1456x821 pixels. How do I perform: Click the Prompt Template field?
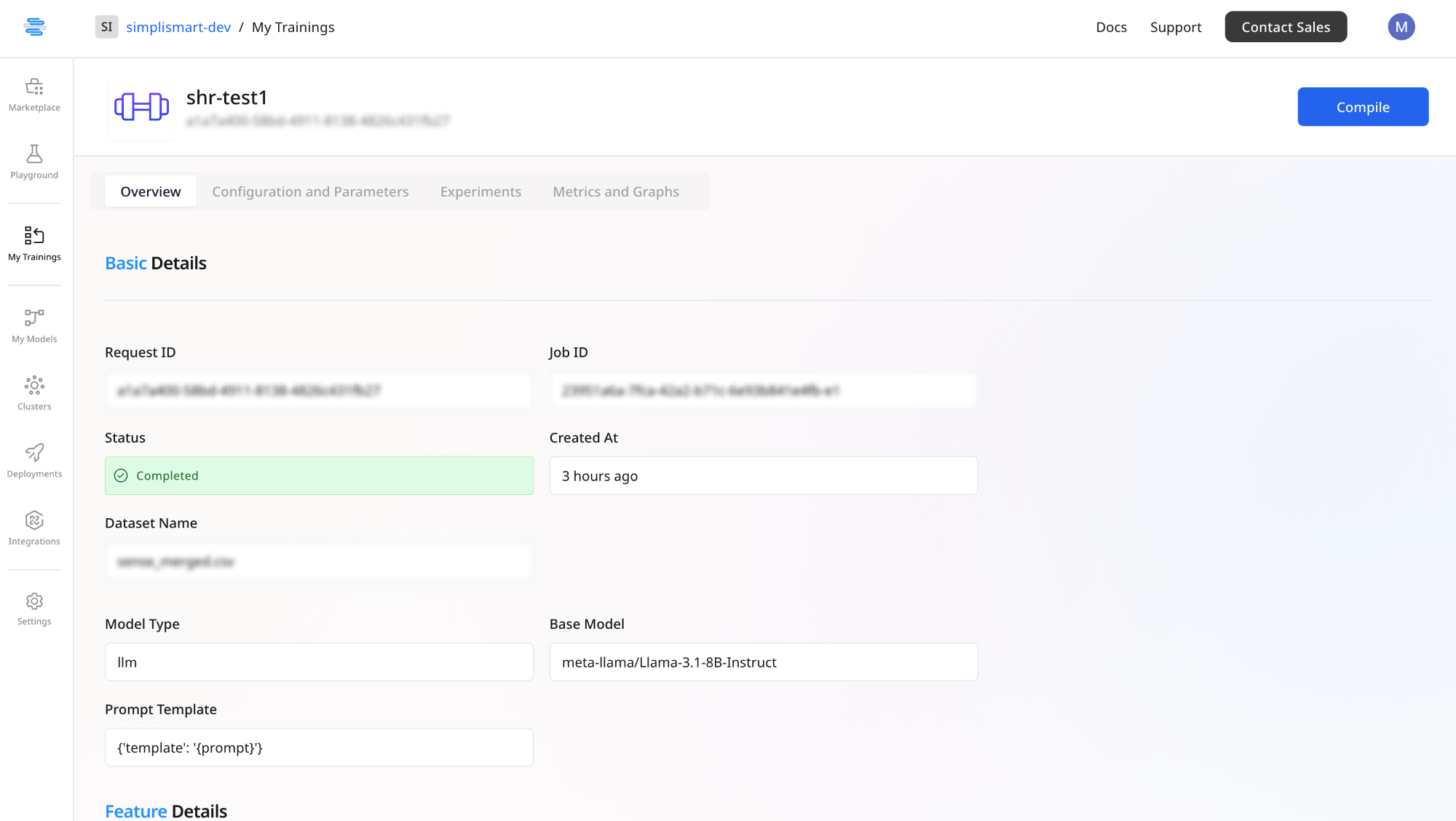pyautogui.click(x=319, y=747)
